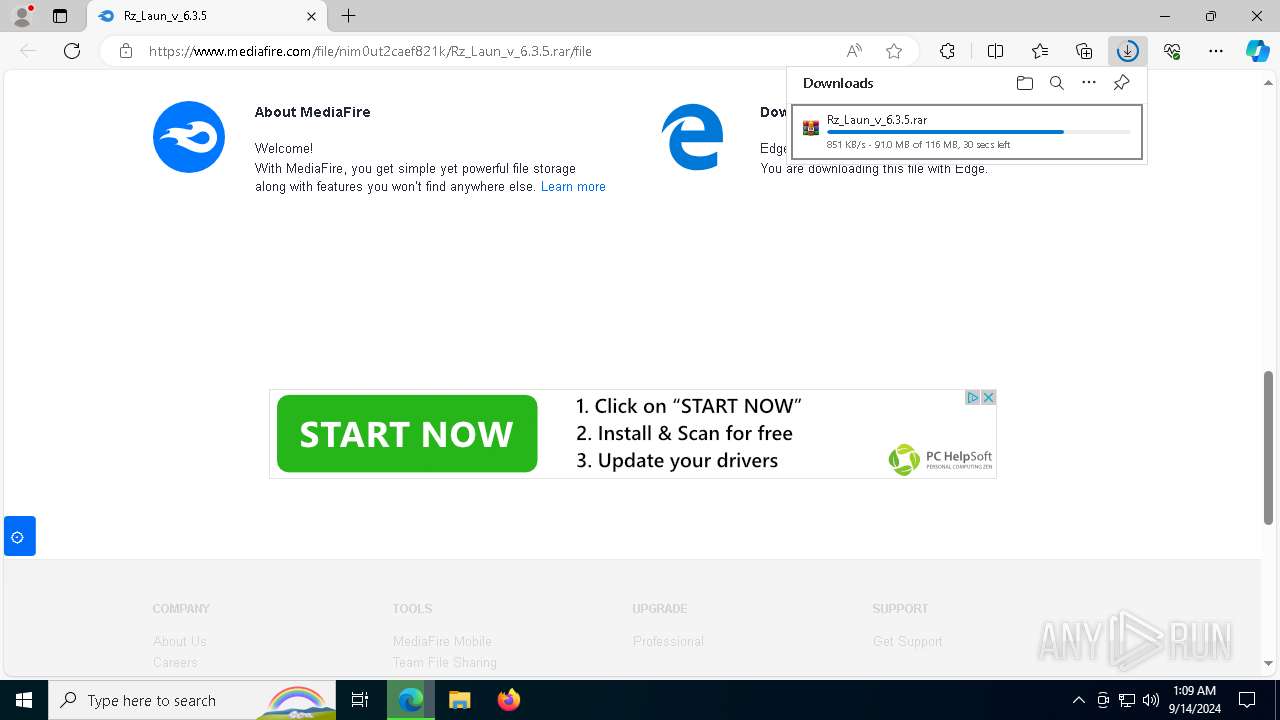Click the PC HelpSoft logo
The height and width of the screenshot is (720, 1280).
tap(940, 459)
